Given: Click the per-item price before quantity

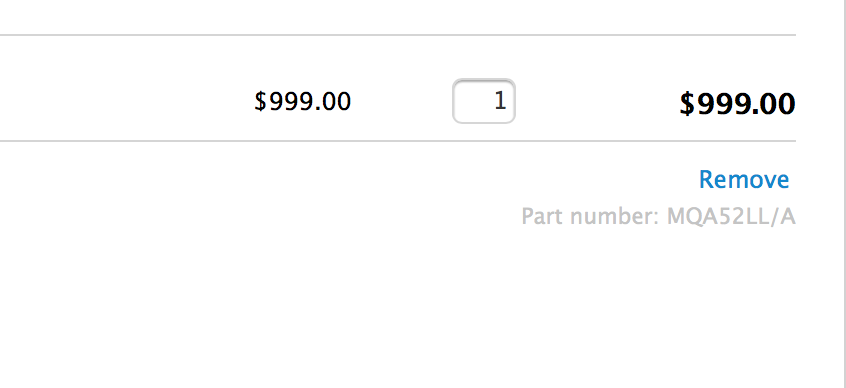Looking at the screenshot, I should click(303, 101).
